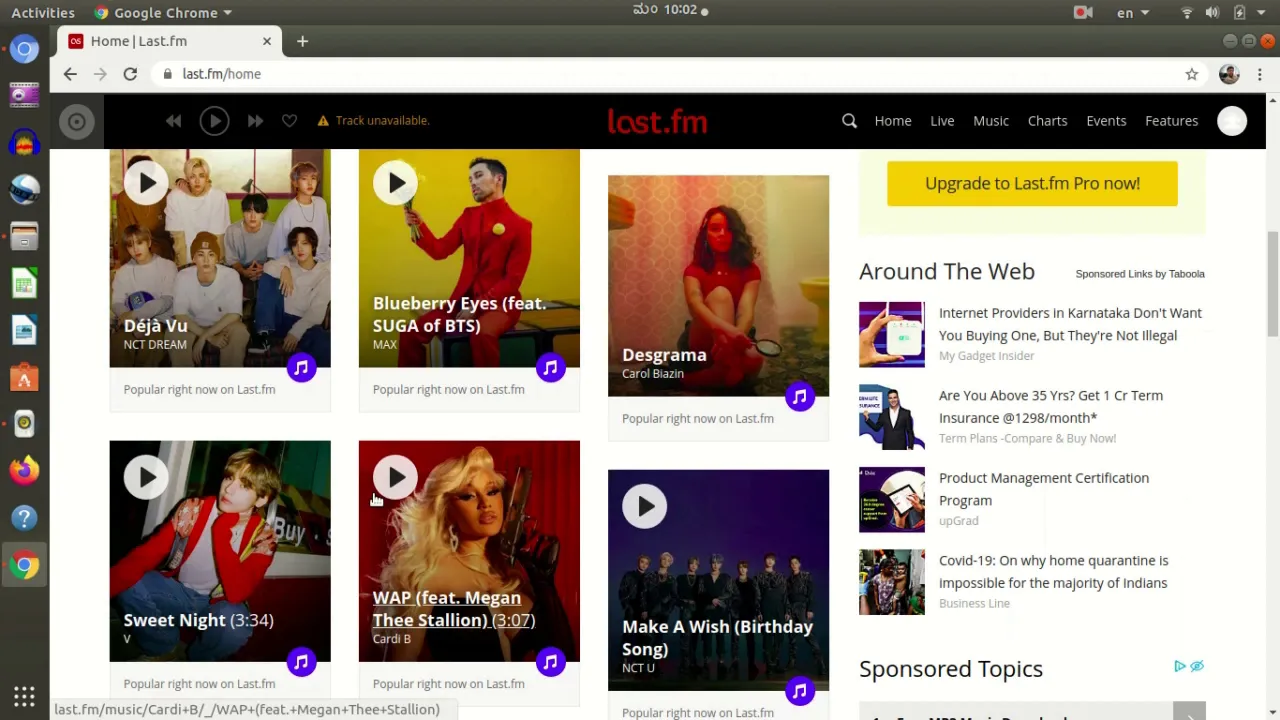Go back in Chrome browser
The image size is (1280, 720).
70,74
